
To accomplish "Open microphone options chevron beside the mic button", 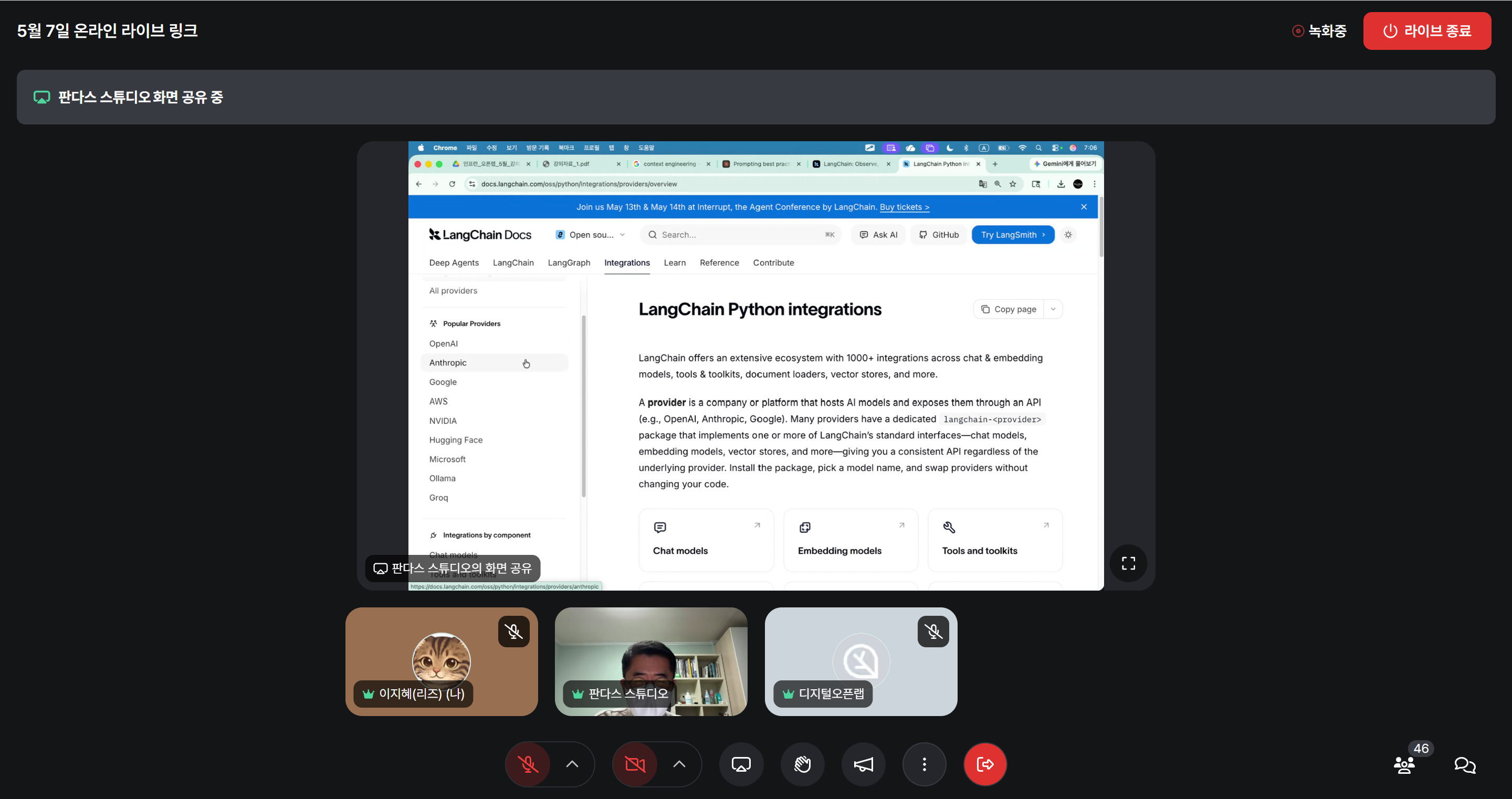I will (x=572, y=764).
